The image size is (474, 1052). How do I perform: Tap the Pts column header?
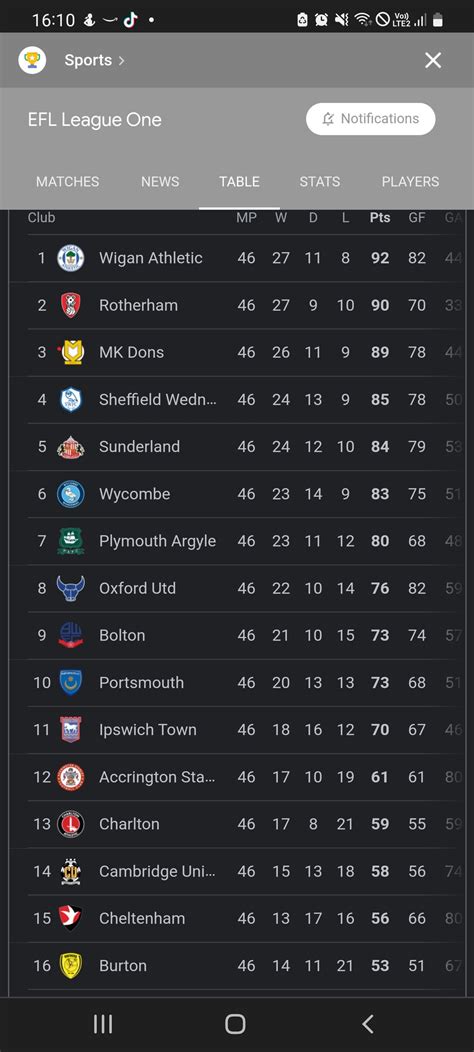pyautogui.click(x=380, y=218)
